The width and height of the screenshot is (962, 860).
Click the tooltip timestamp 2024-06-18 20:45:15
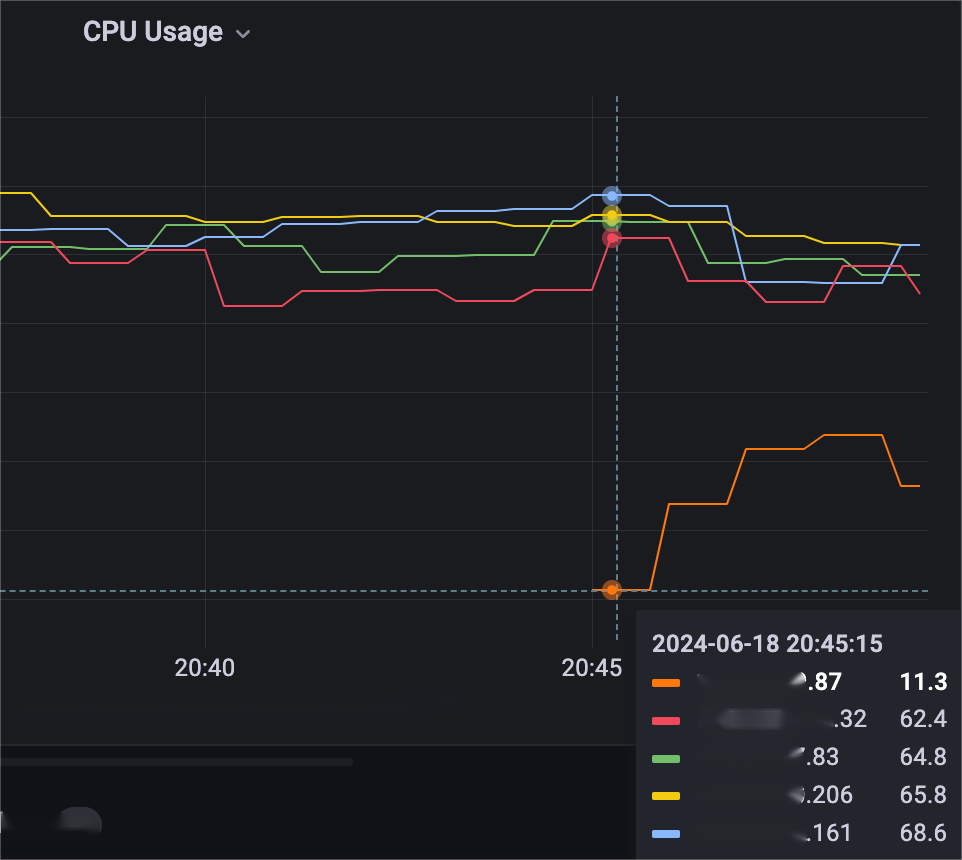click(x=767, y=644)
